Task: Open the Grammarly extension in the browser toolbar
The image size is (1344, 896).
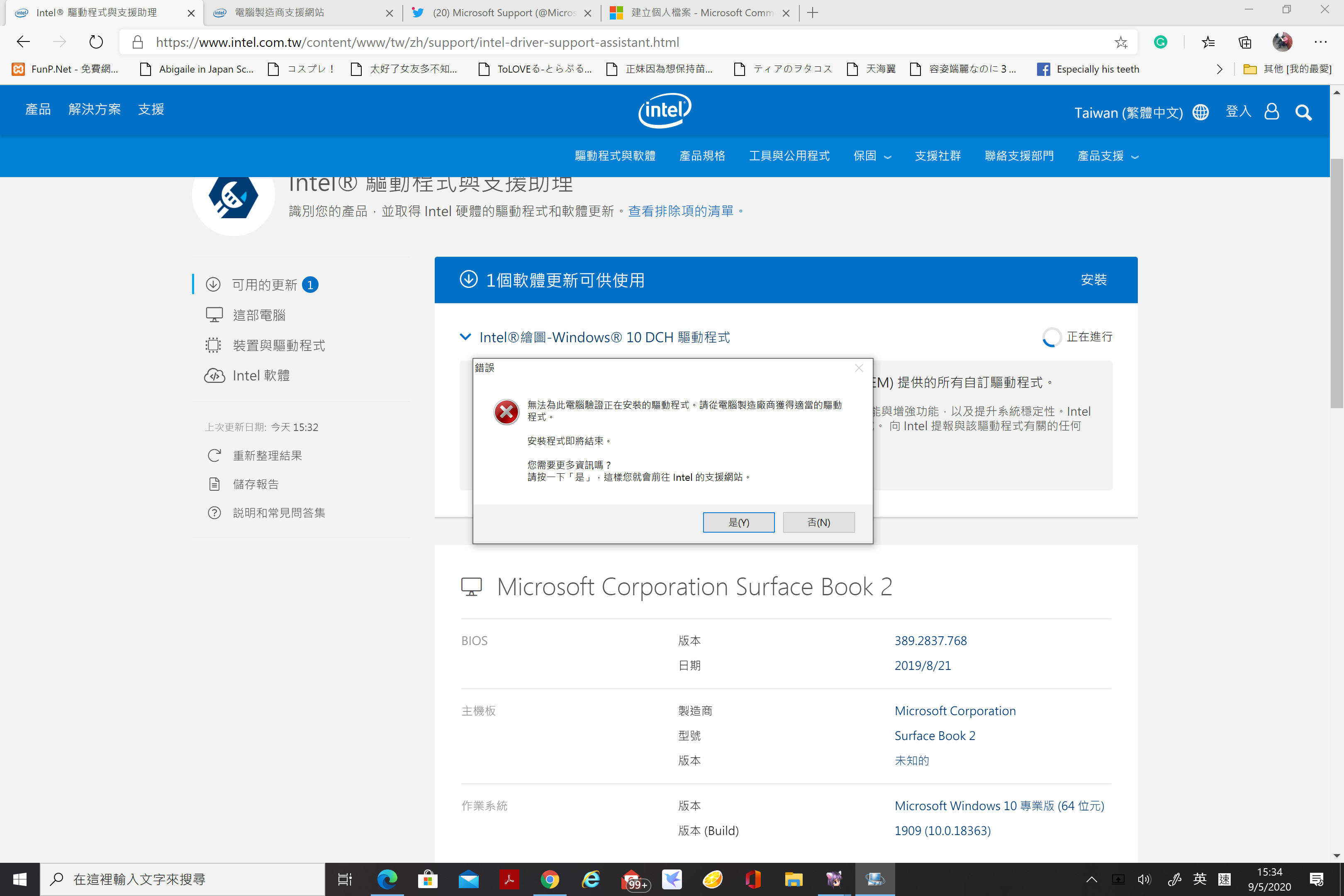Action: point(1160,42)
